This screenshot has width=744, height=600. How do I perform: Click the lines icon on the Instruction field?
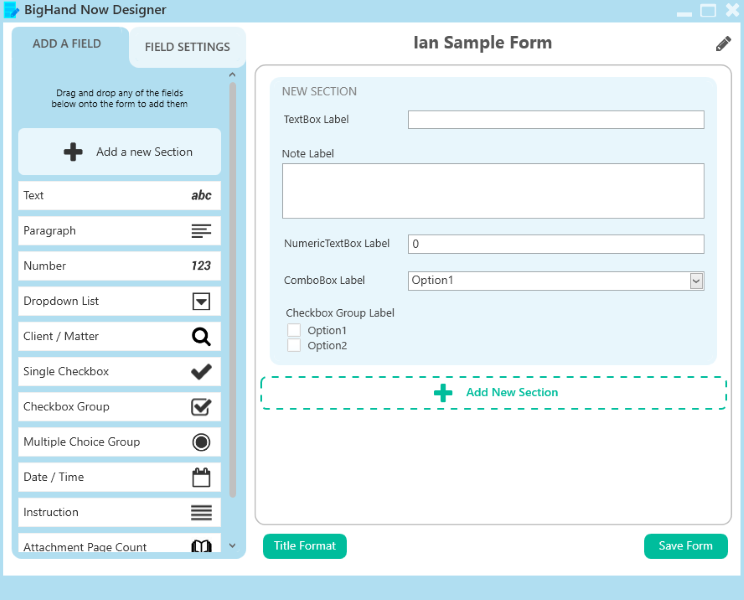(x=201, y=513)
